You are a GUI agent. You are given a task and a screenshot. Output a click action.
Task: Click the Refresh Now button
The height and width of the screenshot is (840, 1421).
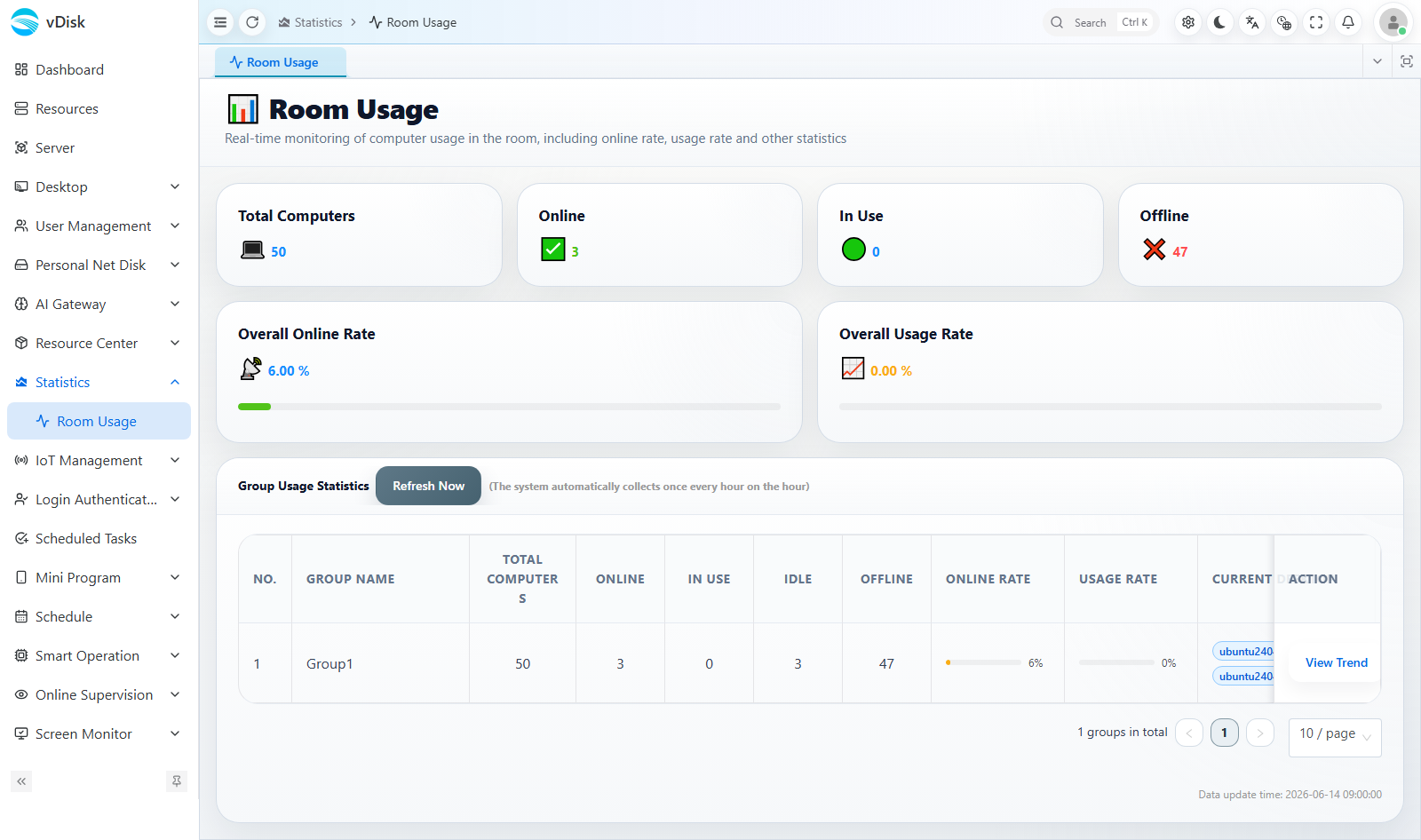428,486
